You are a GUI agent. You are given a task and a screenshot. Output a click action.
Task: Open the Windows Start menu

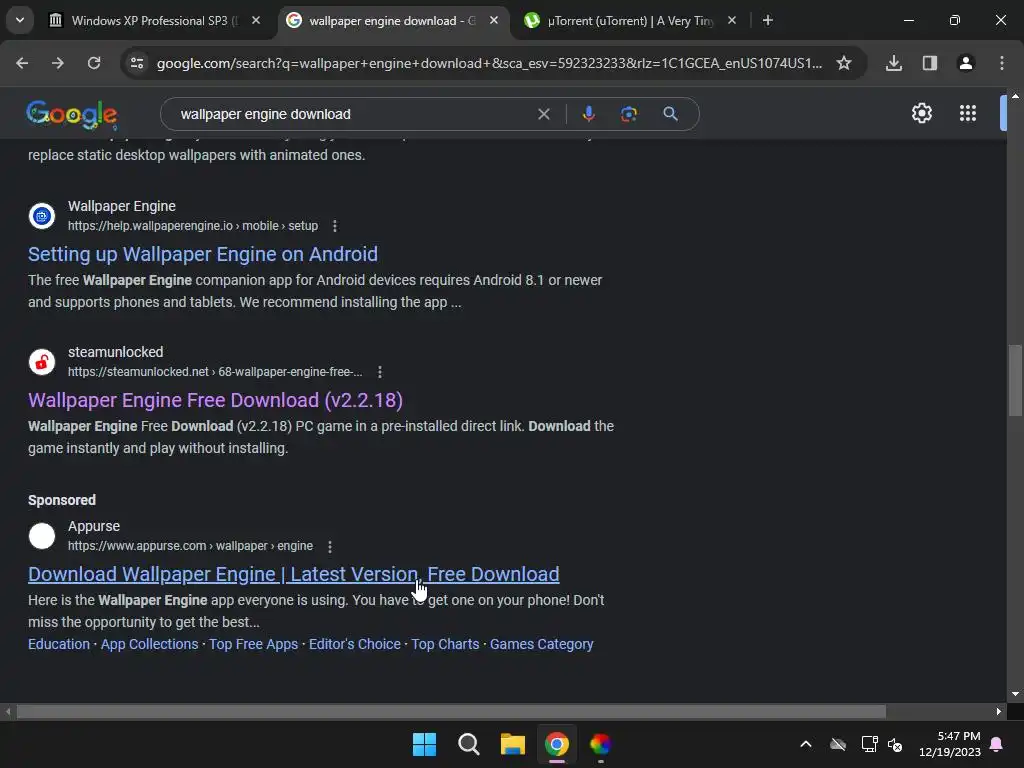click(x=424, y=744)
